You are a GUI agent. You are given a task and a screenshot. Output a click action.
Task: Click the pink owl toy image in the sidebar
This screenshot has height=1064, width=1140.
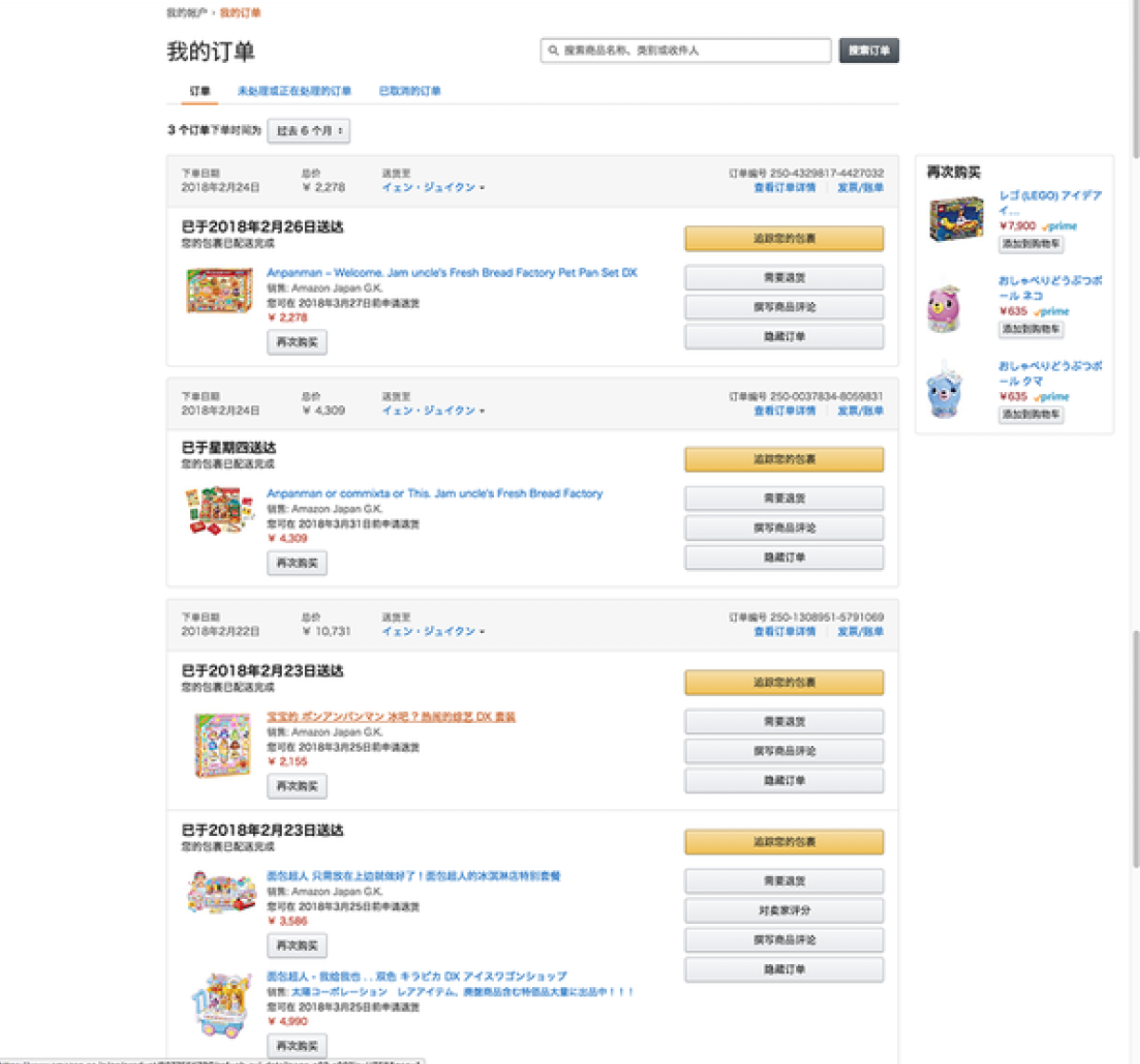(944, 306)
